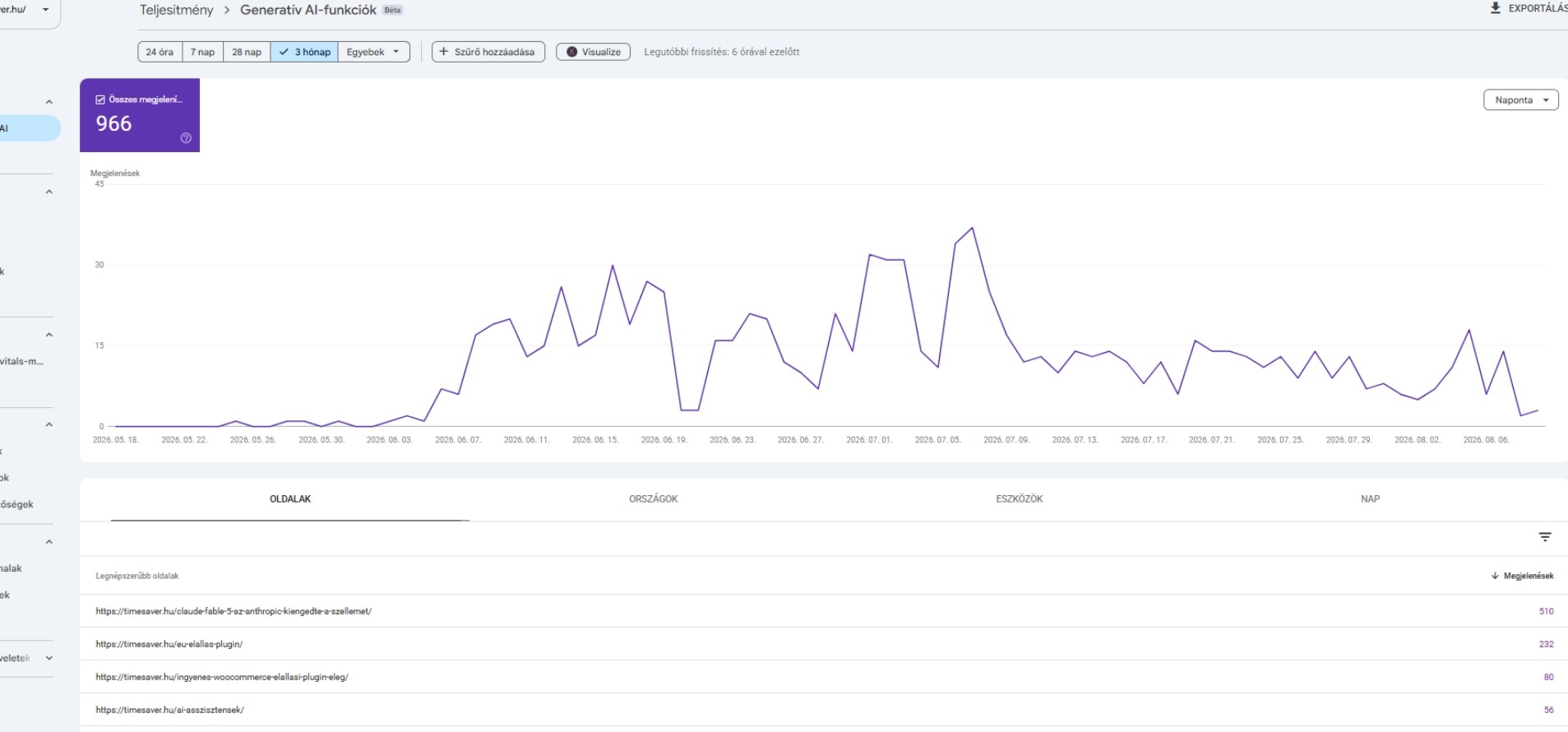Click the plus icon in Szűrő hozzáadása
This screenshot has width=1568, height=732.
coord(444,52)
